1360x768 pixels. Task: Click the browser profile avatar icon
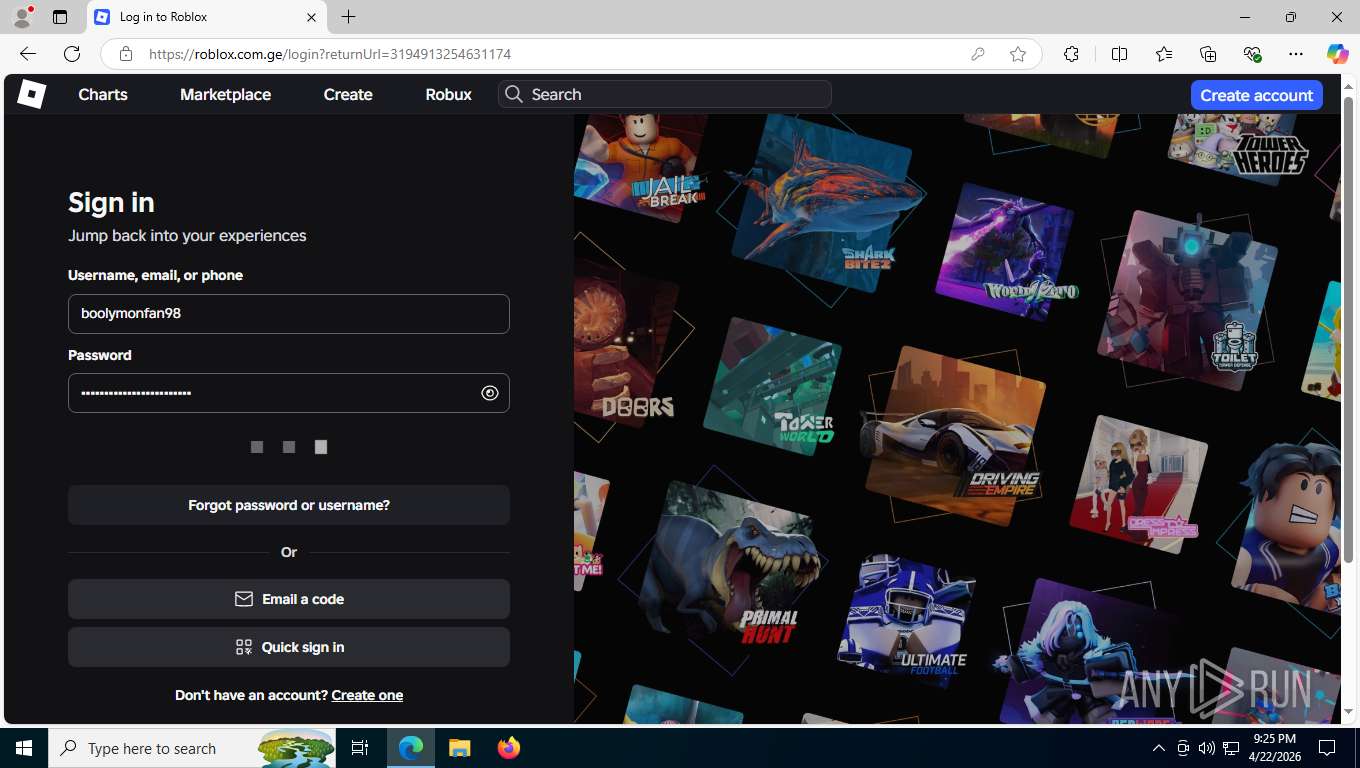click(x=22, y=17)
